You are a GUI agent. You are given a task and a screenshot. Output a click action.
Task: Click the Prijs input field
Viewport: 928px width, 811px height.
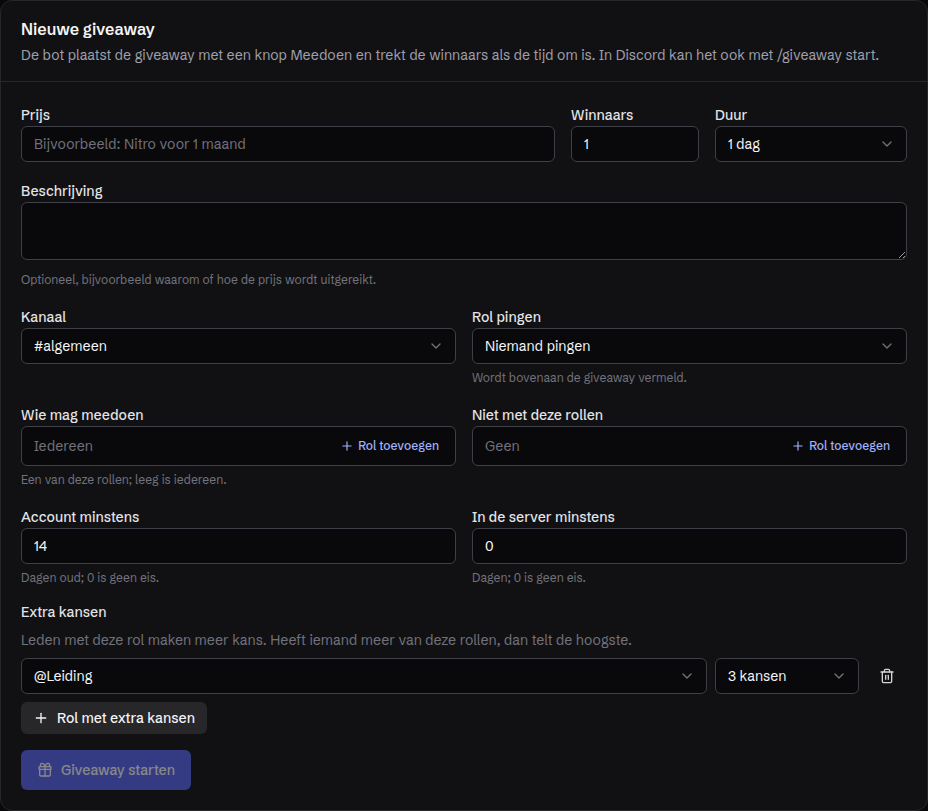288,144
